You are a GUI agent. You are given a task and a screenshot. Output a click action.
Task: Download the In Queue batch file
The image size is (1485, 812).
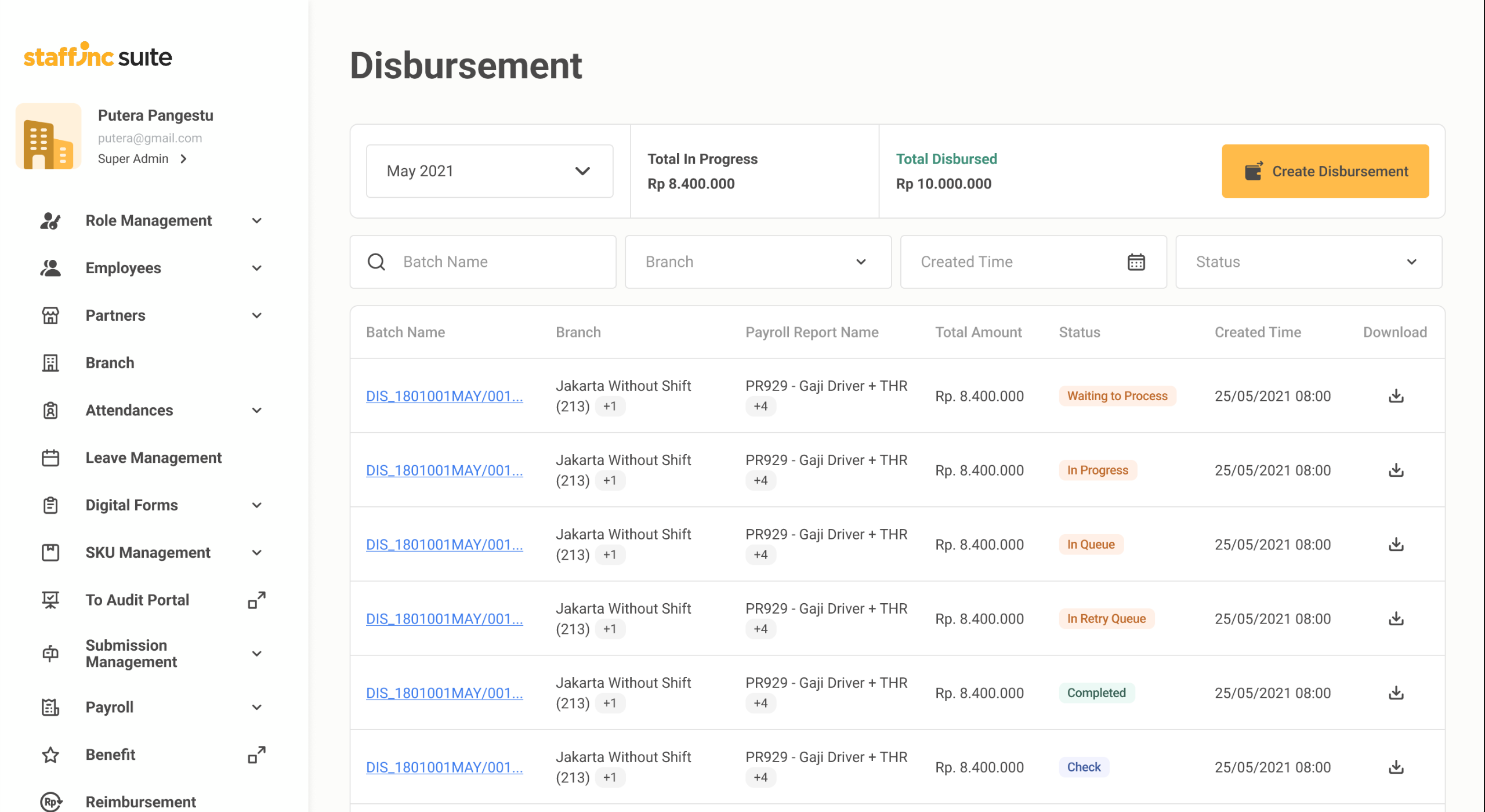[x=1396, y=545]
